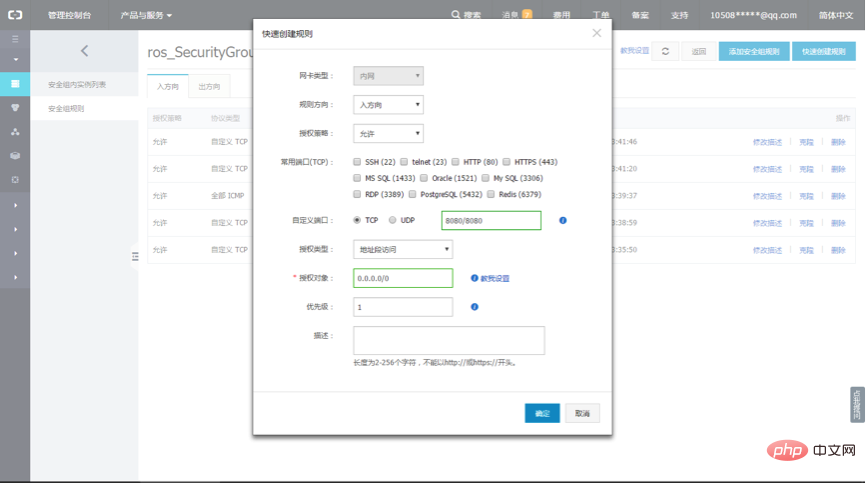Click the 描述 text area
This screenshot has width=866, height=483.
(449, 341)
